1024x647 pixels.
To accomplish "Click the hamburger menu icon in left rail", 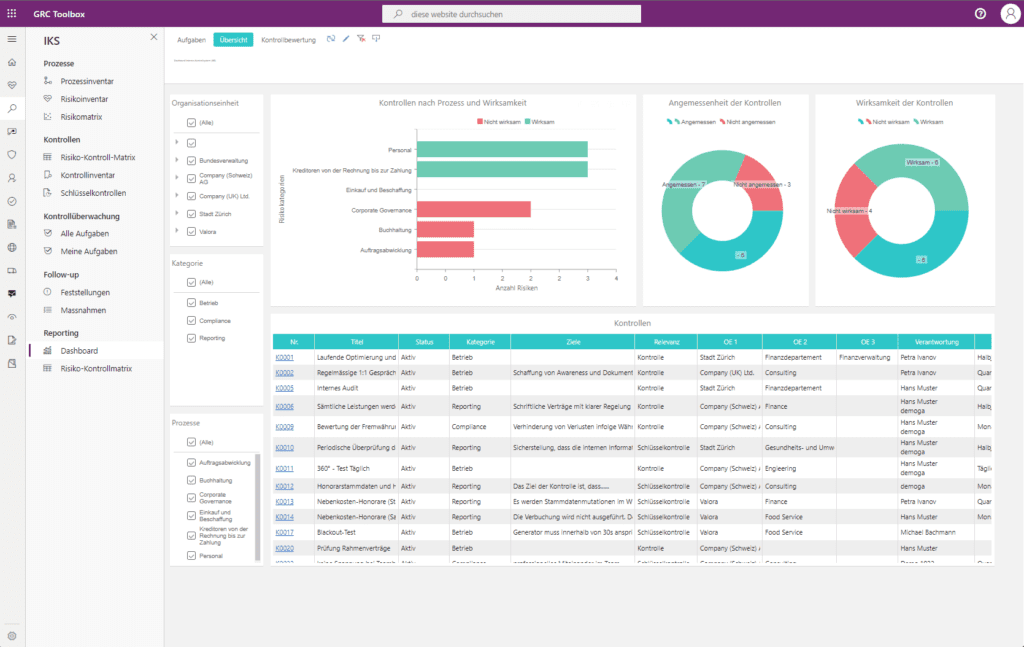I will click(x=12, y=39).
